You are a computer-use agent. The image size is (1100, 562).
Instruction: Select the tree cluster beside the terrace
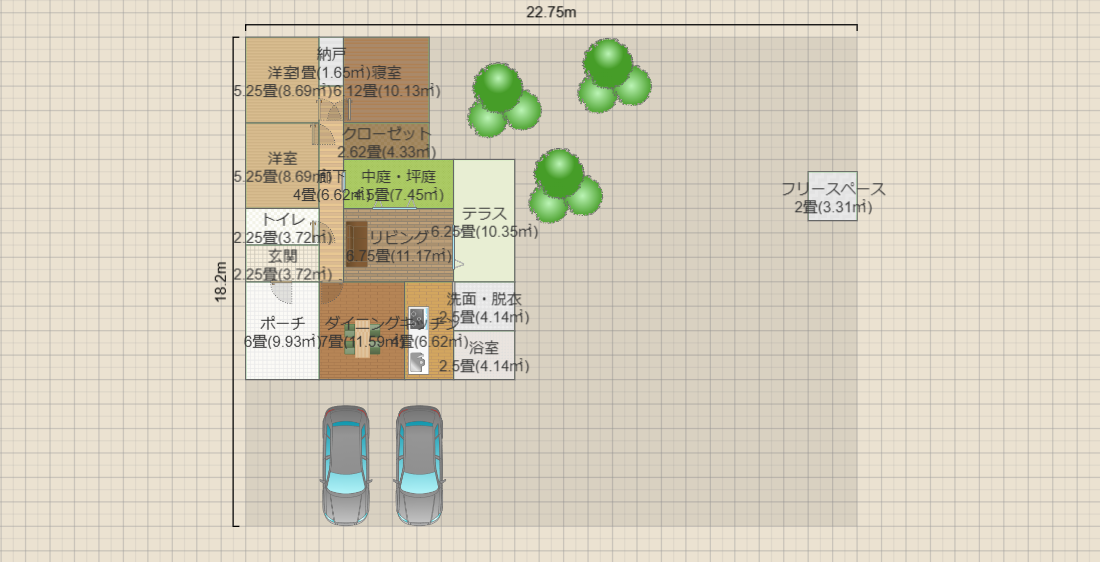pyautogui.click(x=566, y=185)
